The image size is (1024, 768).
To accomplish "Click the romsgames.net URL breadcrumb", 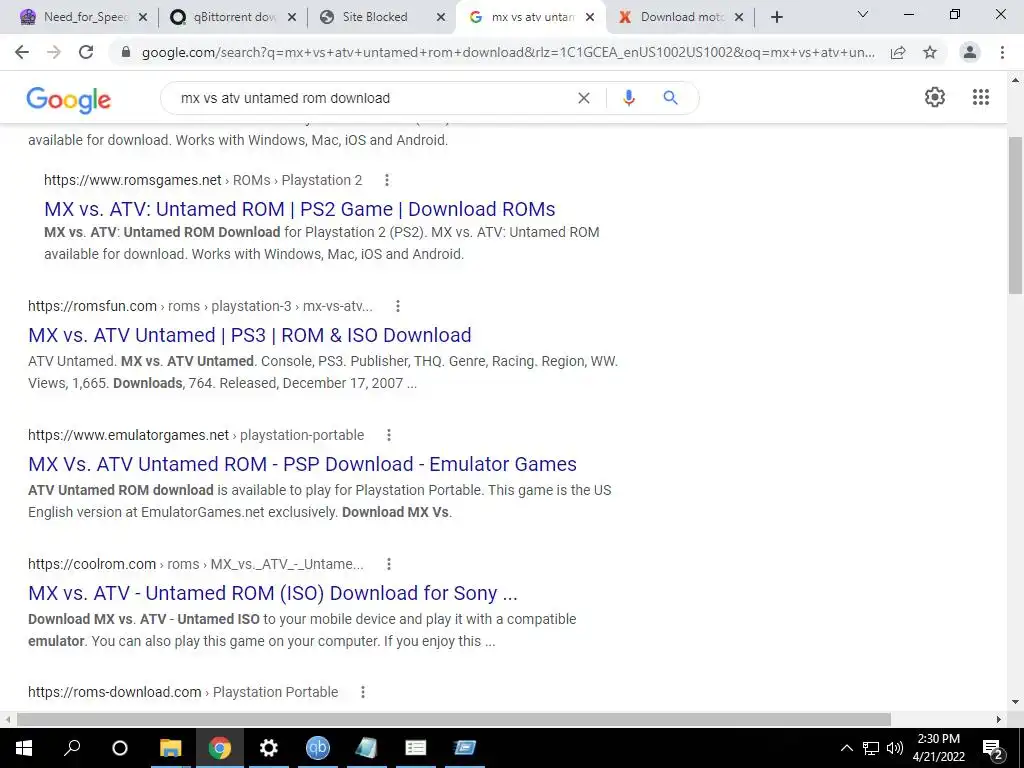I will [202, 180].
